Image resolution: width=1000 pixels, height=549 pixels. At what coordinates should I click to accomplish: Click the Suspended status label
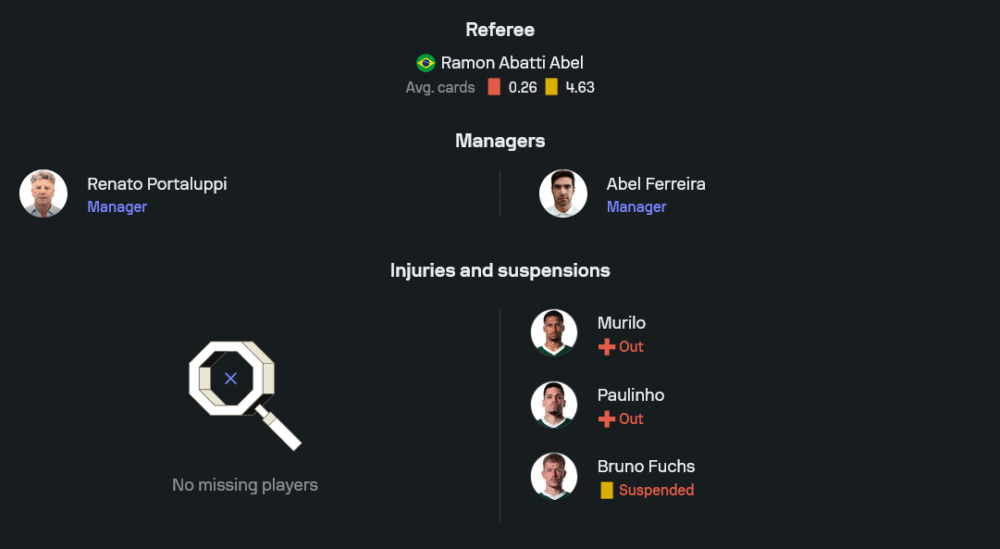tap(656, 490)
